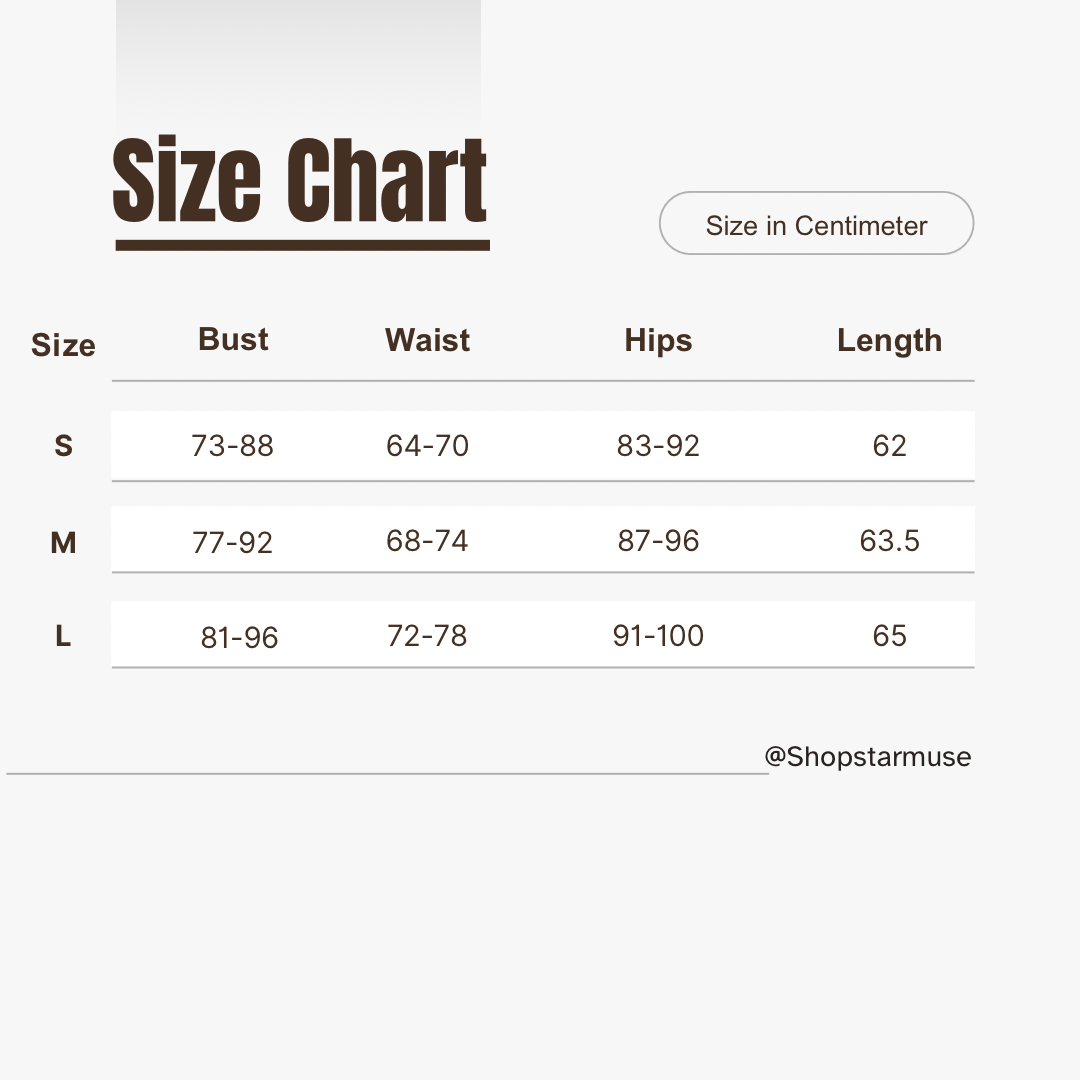Click the Bust column header
The image size is (1080, 1080).
coord(233,340)
